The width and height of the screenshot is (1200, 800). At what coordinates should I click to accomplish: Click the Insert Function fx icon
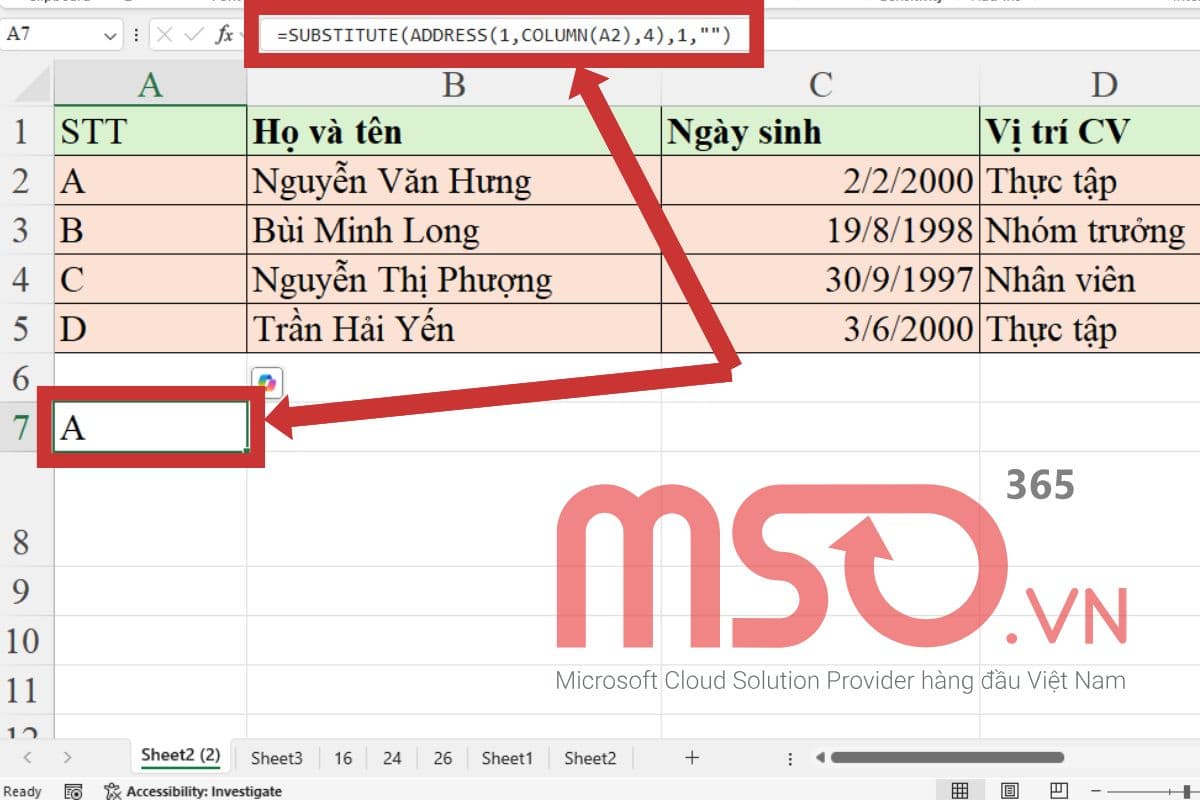(224, 35)
